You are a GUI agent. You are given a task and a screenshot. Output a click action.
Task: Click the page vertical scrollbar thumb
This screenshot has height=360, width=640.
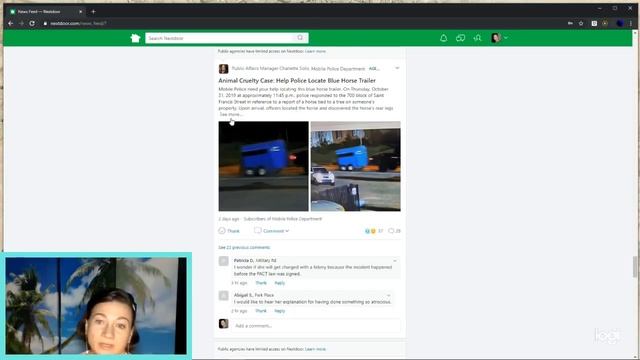(635, 267)
